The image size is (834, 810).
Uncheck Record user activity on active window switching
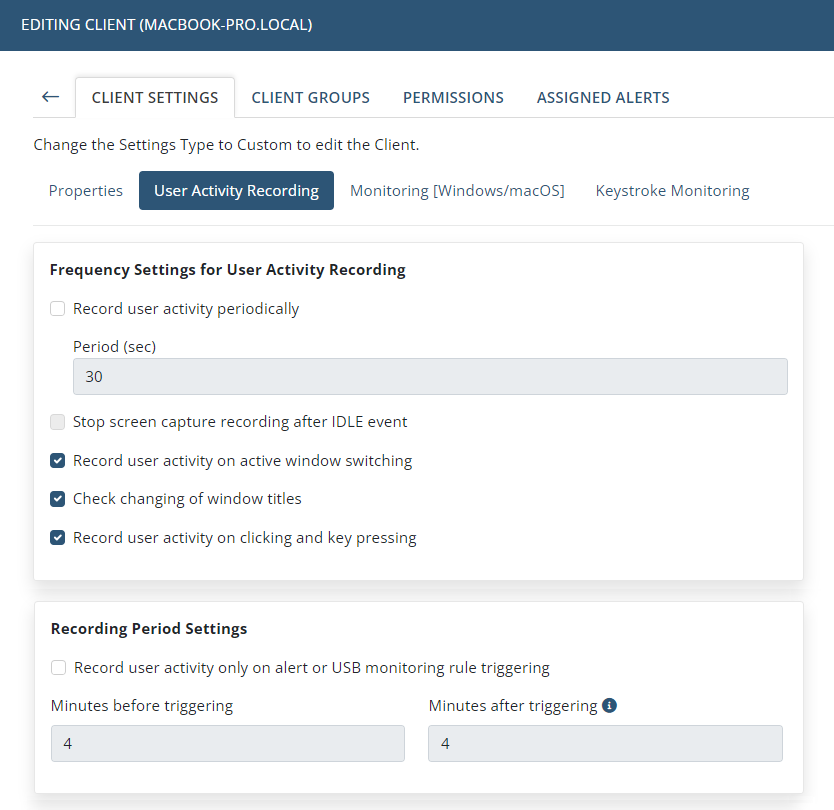pos(57,461)
